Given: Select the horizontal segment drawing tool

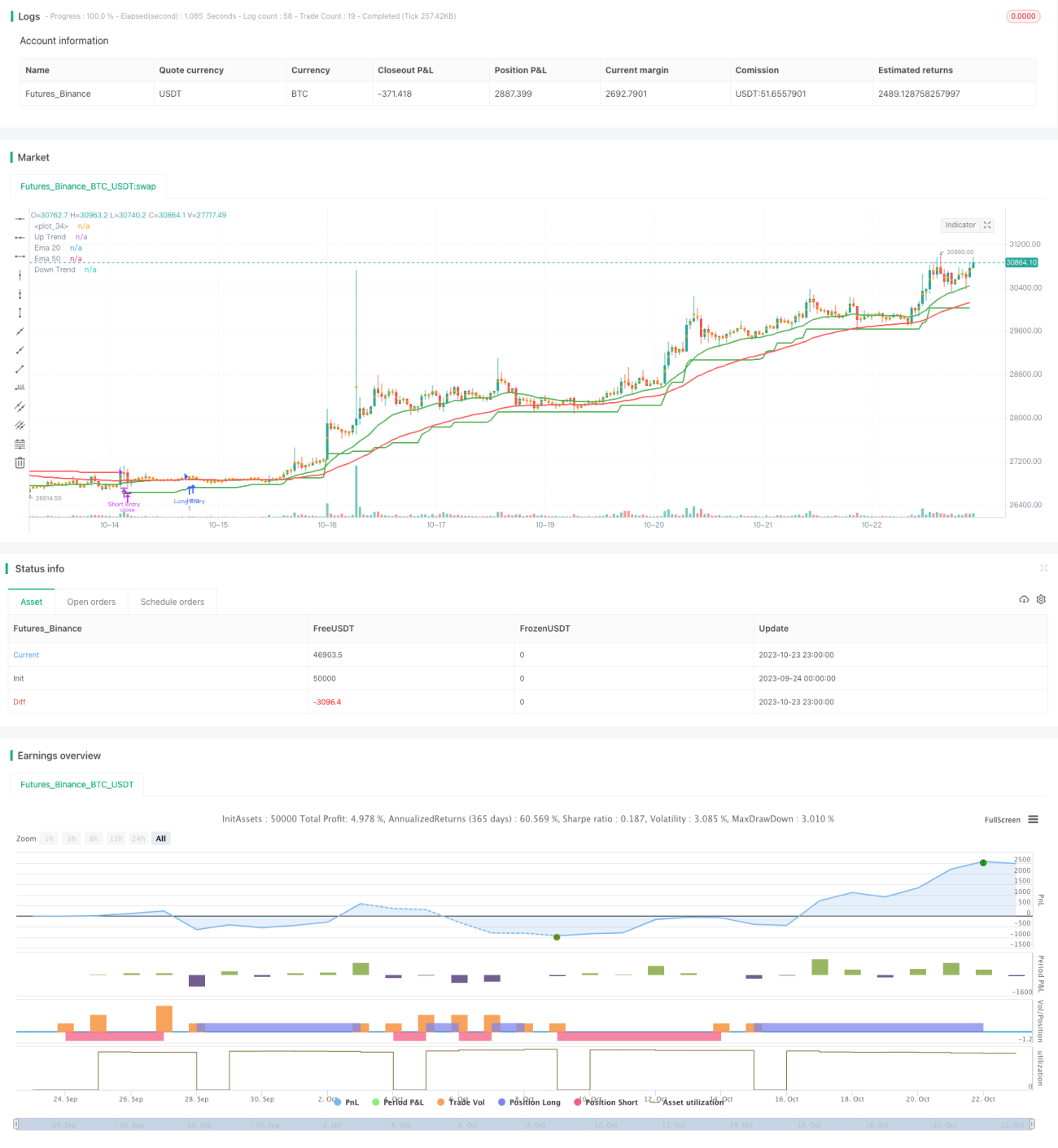Looking at the screenshot, I should pos(20,256).
